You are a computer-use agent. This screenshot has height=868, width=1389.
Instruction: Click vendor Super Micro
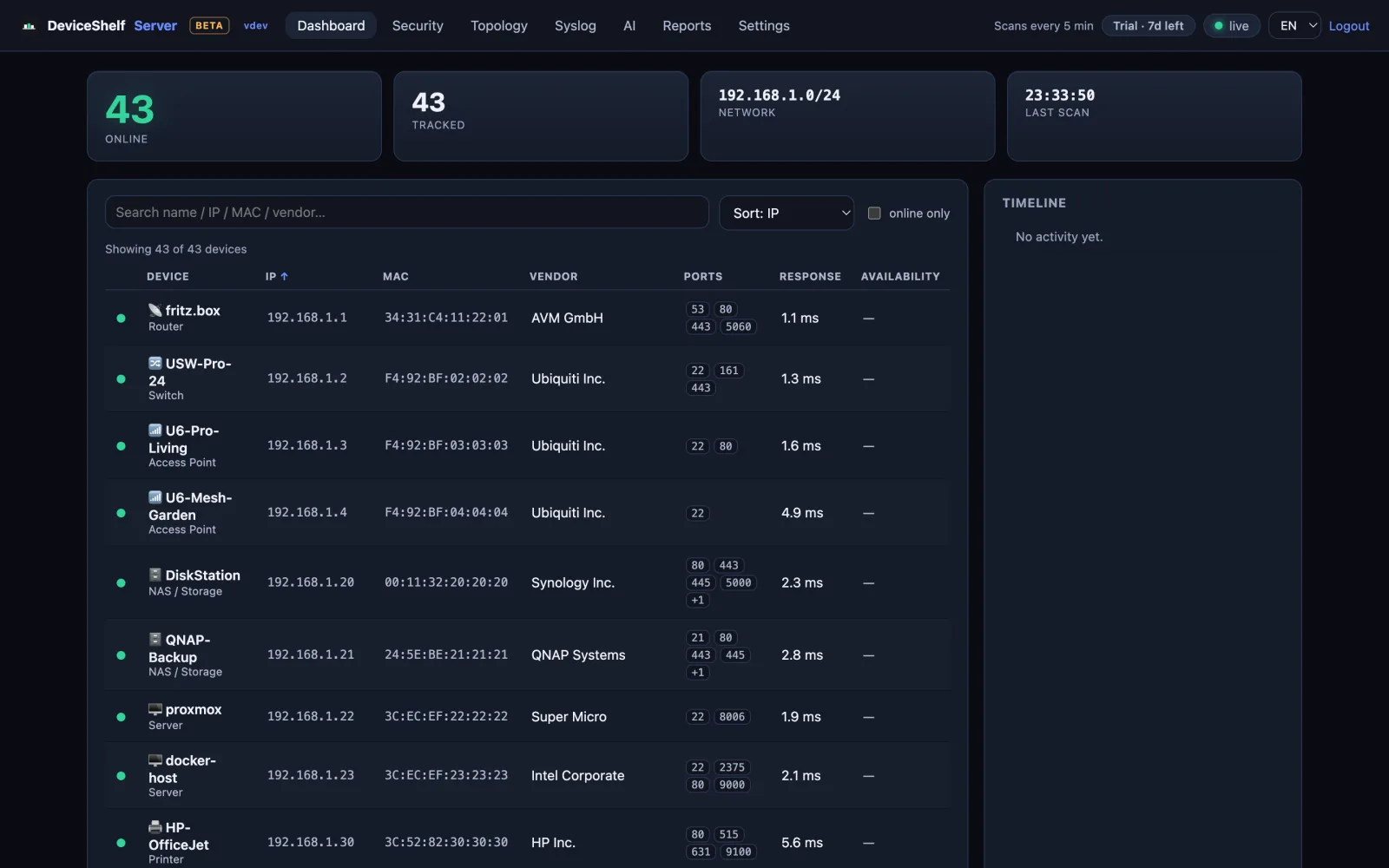569,717
